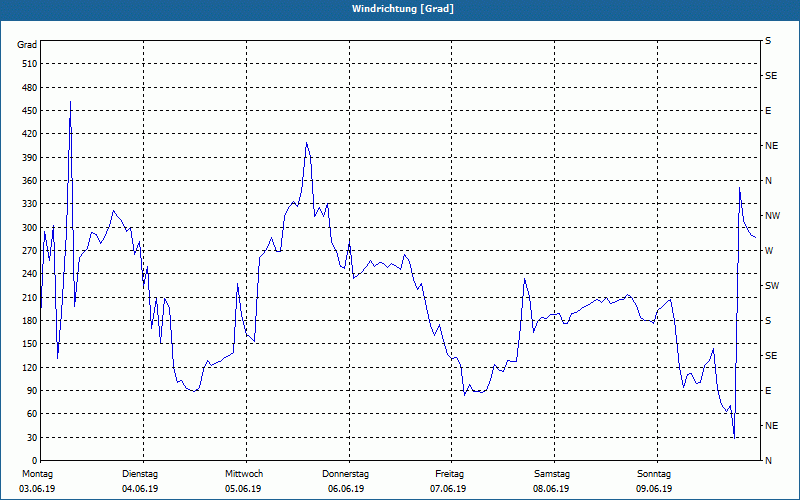Click compass 'E' level with 90
Viewport: 800px width, 500px height.
pos(768,391)
